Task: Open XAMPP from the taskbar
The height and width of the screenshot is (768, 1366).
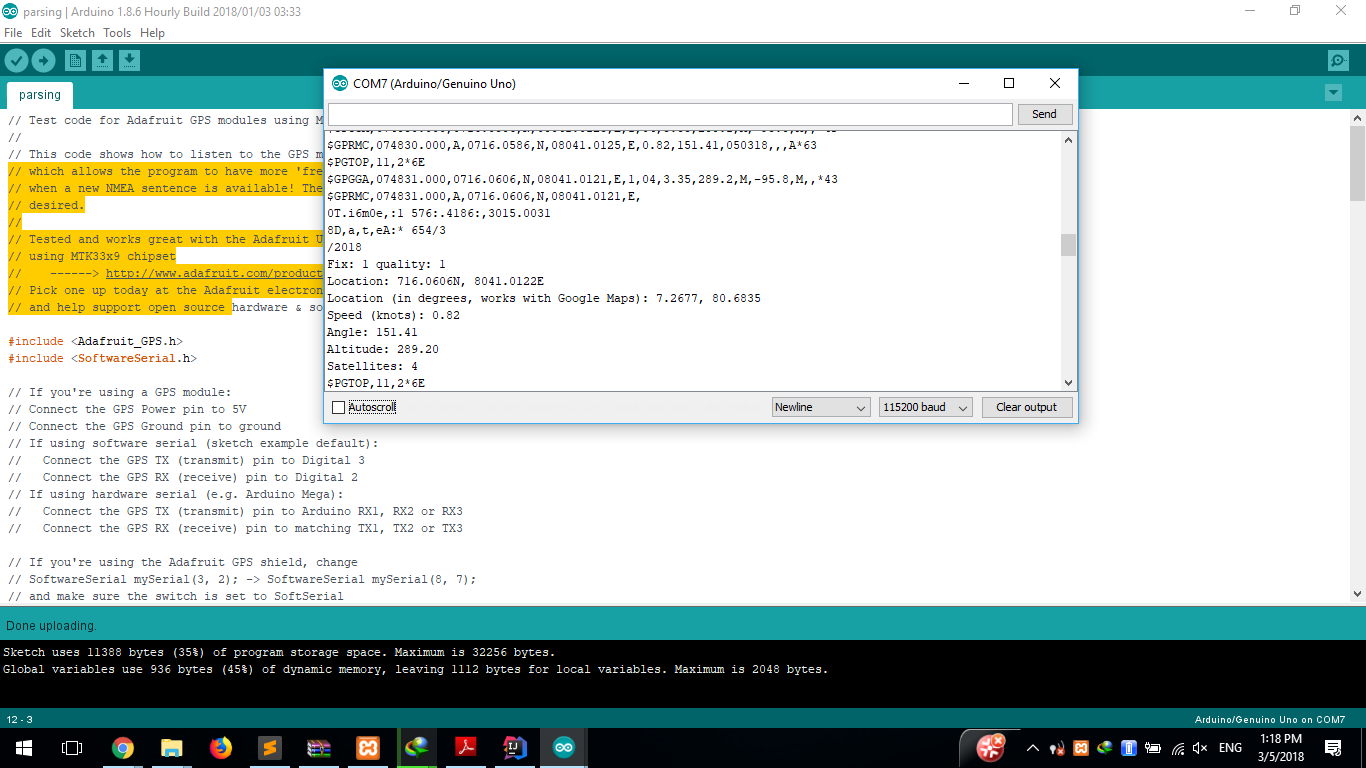Action: (x=368, y=748)
